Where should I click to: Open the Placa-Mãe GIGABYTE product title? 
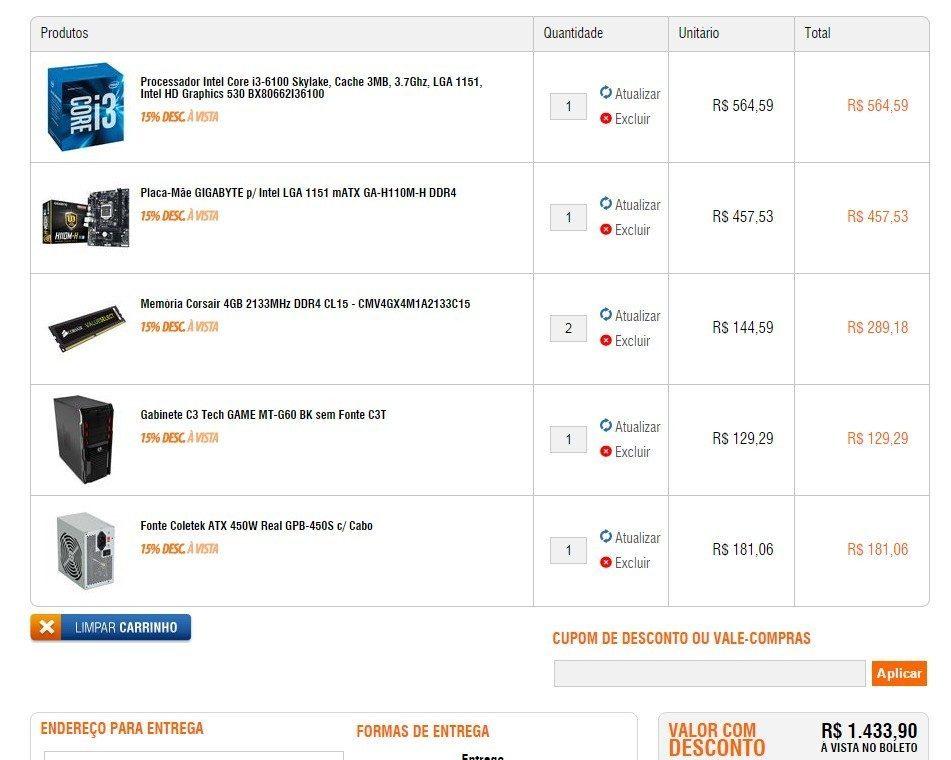point(298,193)
